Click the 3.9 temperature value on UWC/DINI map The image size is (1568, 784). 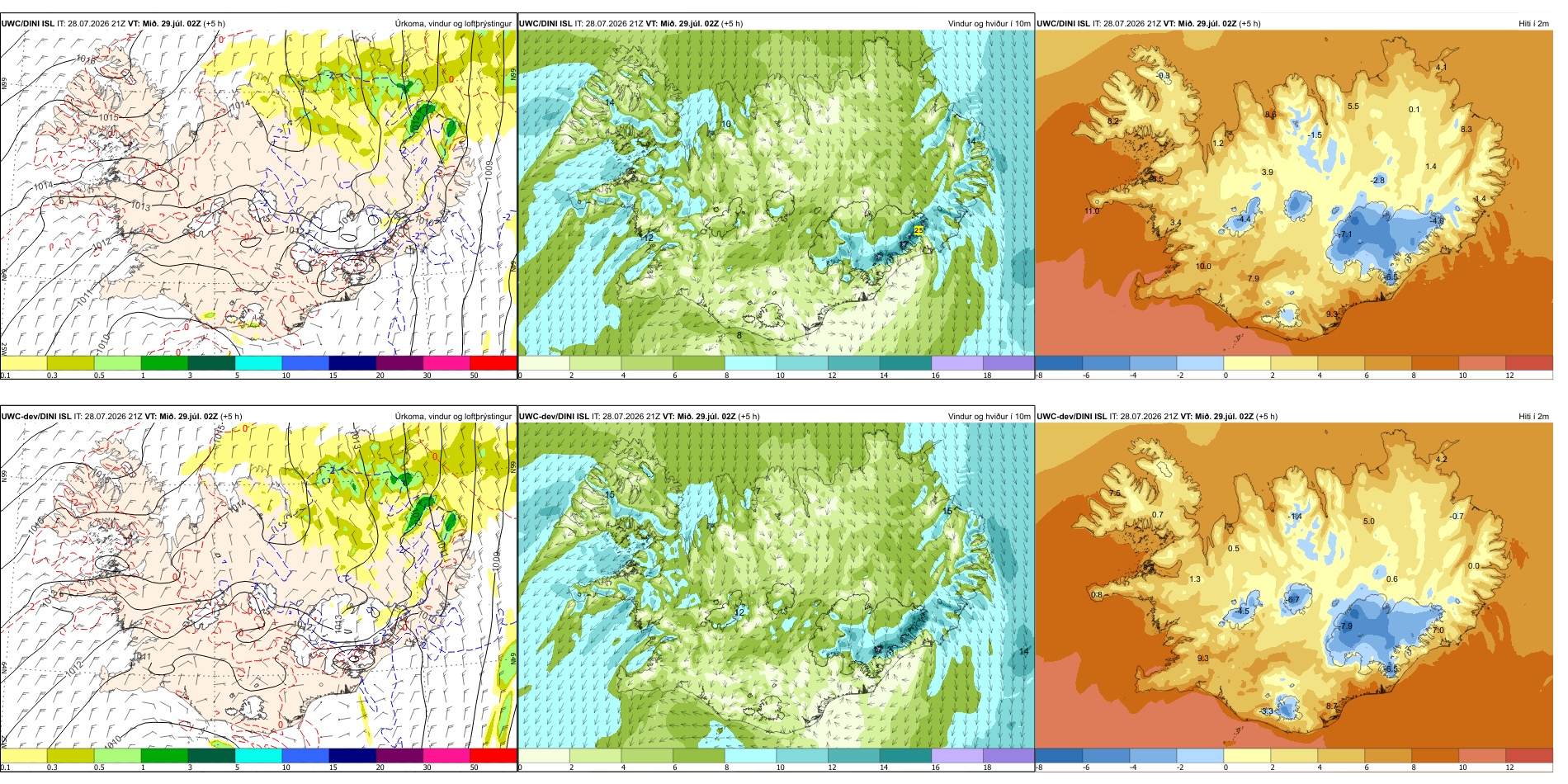click(1268, 172)
